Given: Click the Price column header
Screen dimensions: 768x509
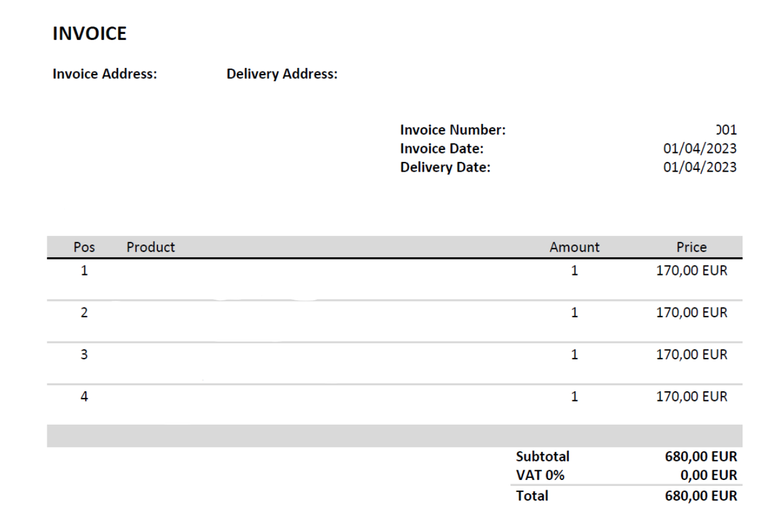Looking at the screenshot, I should (x=691, y=247).
